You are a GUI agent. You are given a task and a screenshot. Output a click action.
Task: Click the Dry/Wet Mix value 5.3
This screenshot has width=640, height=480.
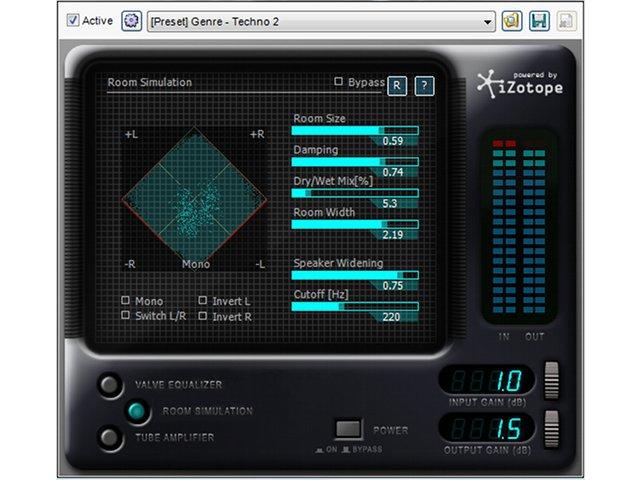pyautogui.click(x=389, y=203)
